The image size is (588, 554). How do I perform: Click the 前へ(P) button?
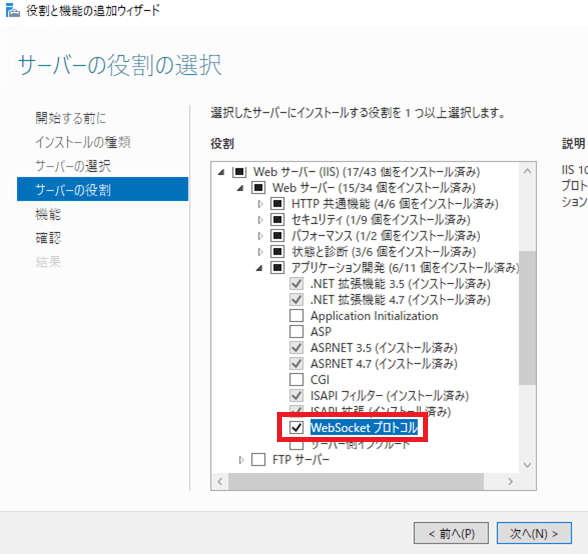[451, 533]
